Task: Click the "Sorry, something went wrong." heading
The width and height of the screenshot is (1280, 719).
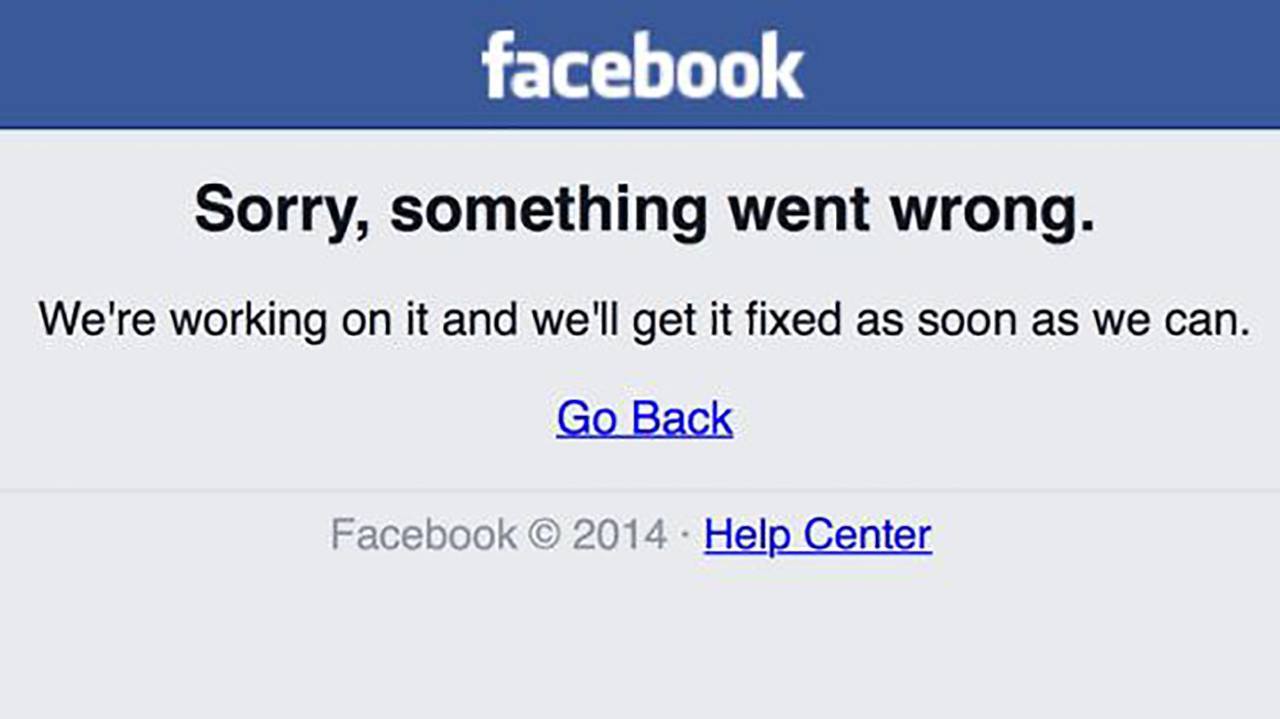Action: 644,210
